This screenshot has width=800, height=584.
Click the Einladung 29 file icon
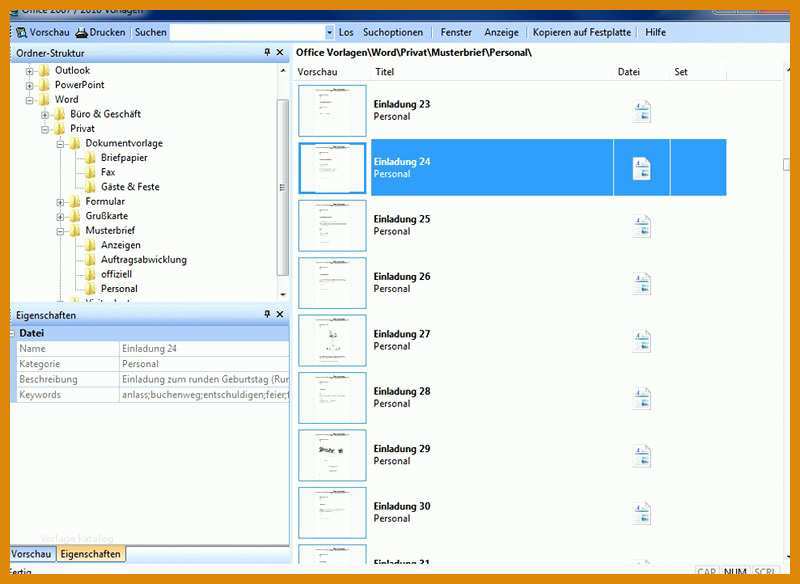pyautogui.click(x=642, y=456)
